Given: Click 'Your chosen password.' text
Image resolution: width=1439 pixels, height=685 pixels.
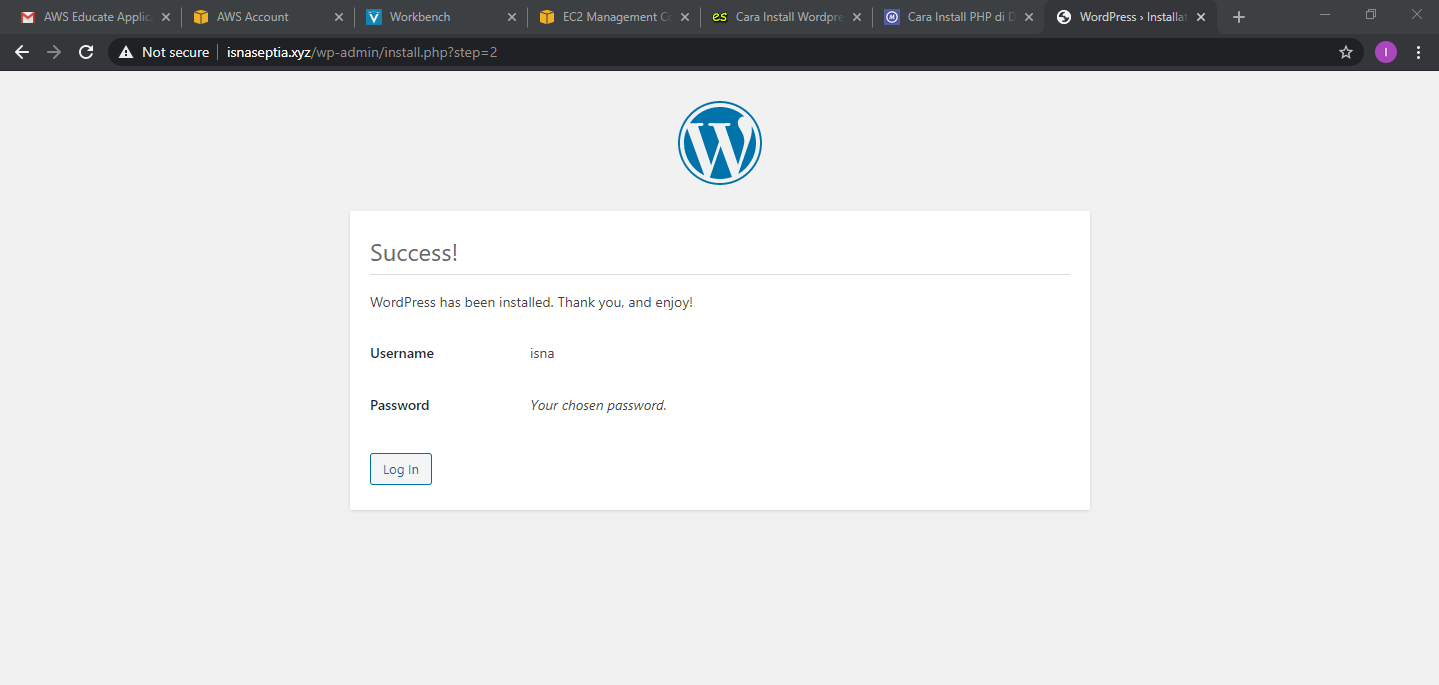Looking at the screenshot, I should coord(598,405).
